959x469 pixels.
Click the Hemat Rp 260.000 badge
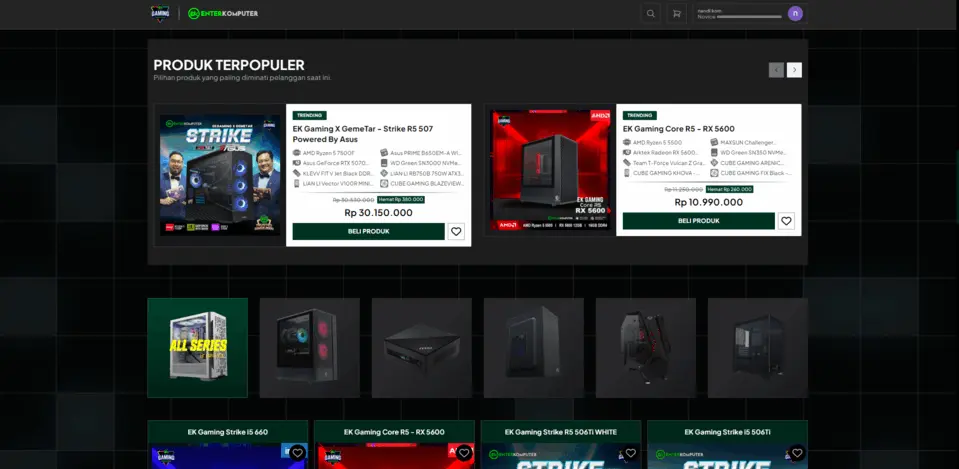pyautogui.click(x=730, y=190)
